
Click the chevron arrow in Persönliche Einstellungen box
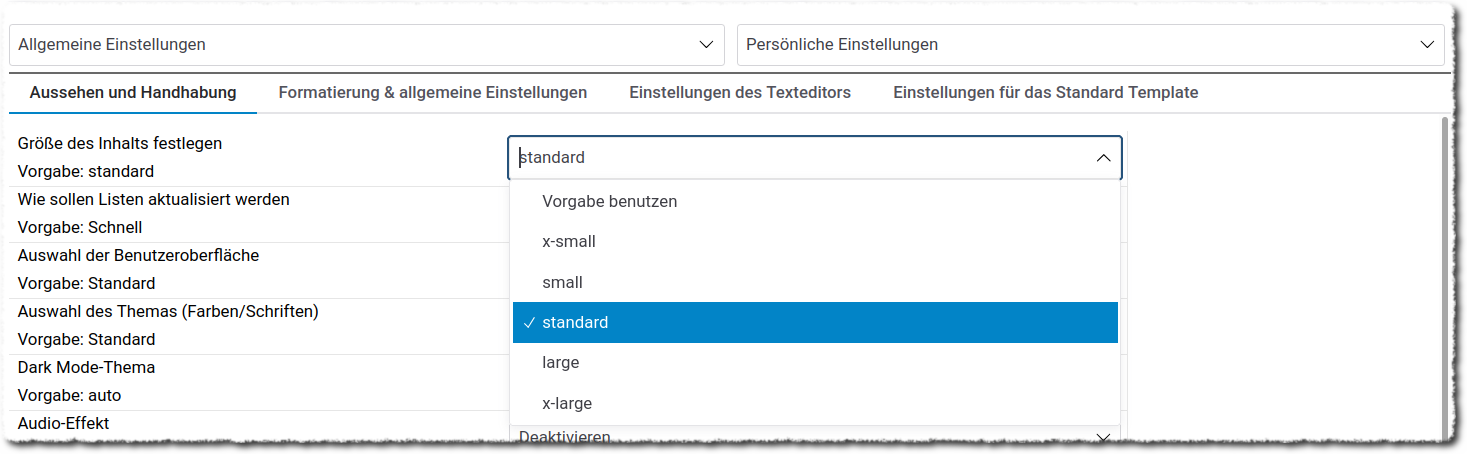pos(1427,45)
